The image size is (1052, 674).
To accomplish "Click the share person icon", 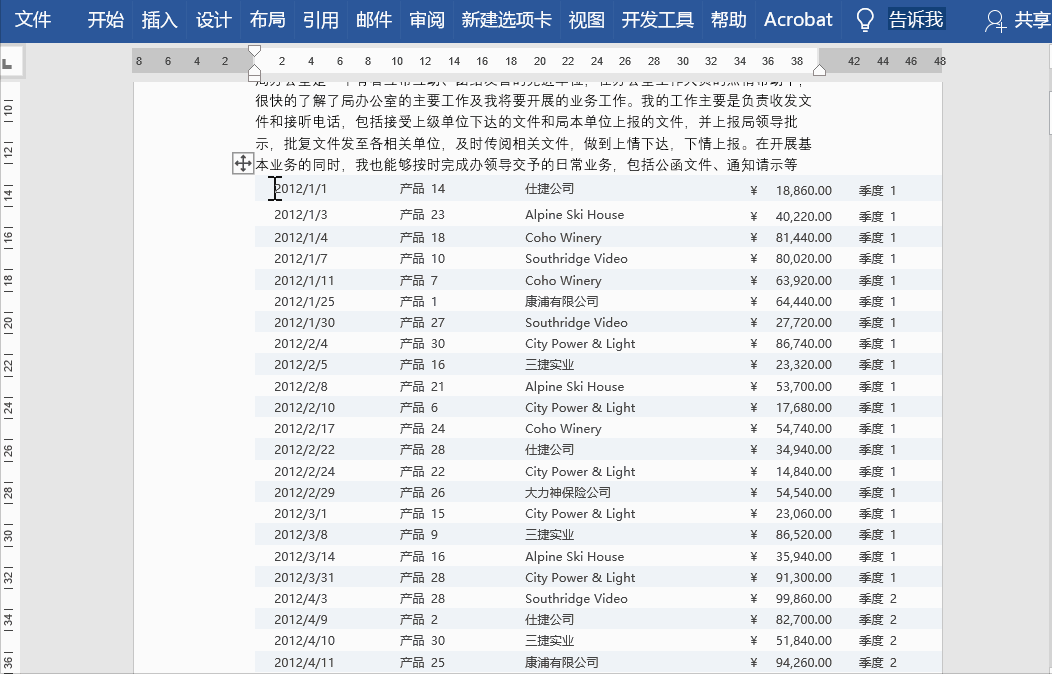I will click(995, 21).
